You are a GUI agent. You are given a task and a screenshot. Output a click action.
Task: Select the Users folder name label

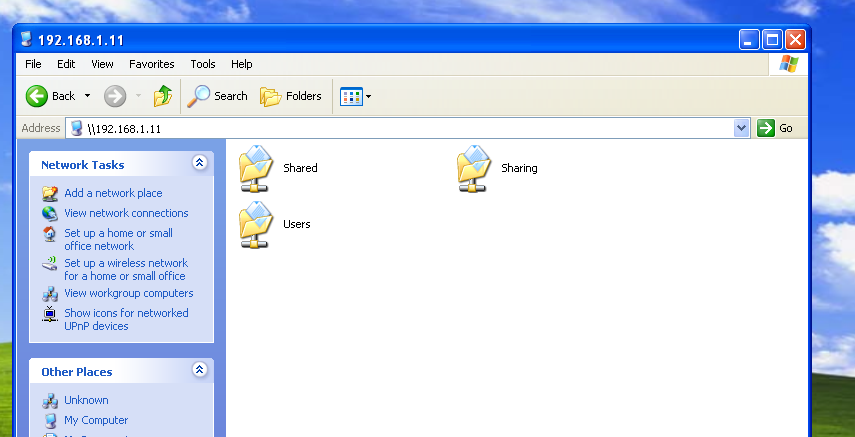point(297,224)
